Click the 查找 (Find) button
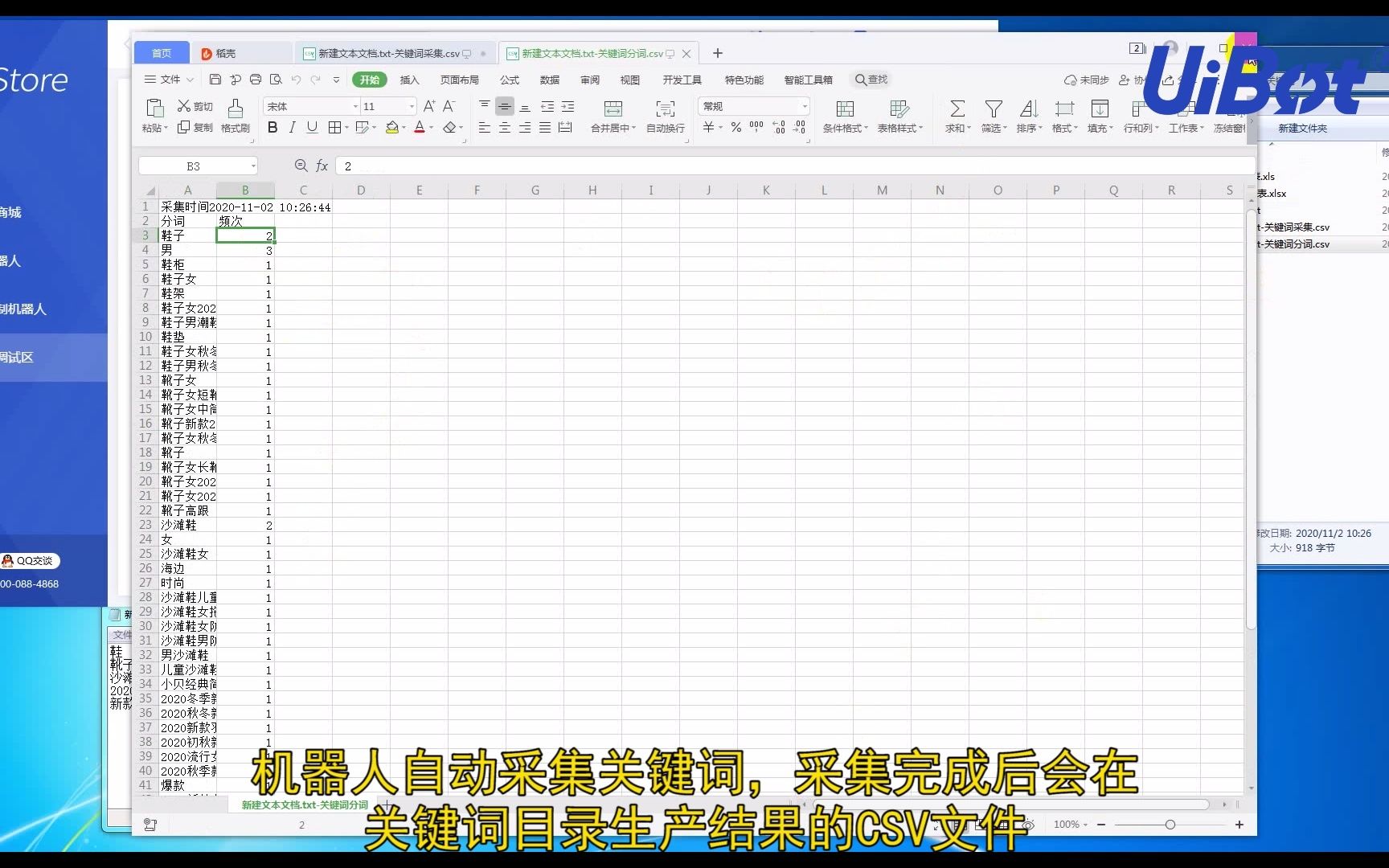Image resolution: width=1389 pixels, height=868 pixels. [871, 80]
